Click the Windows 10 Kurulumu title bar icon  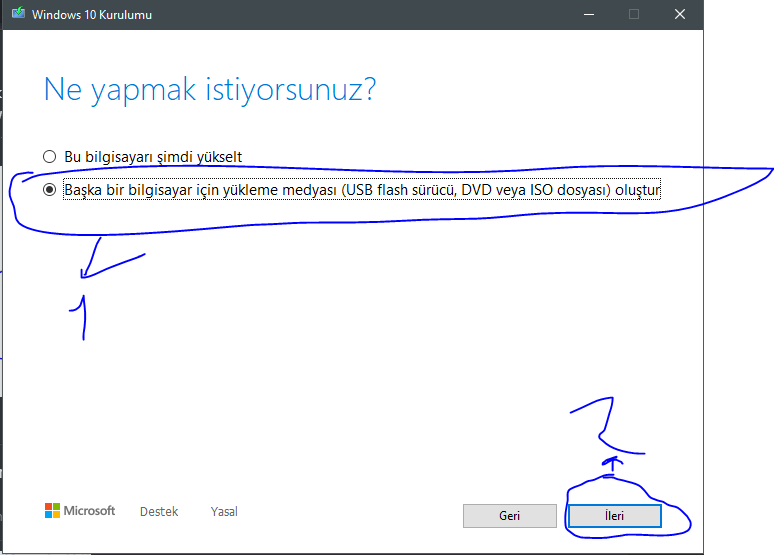coord(18,13)
